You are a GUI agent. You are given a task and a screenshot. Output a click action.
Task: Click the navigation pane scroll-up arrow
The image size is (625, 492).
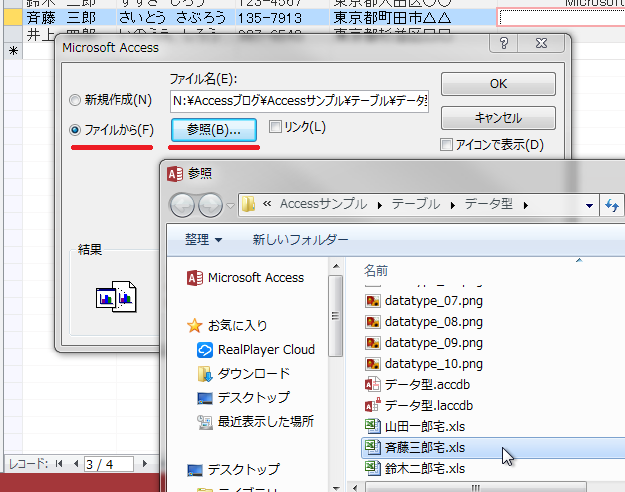(x=336, y=266)
